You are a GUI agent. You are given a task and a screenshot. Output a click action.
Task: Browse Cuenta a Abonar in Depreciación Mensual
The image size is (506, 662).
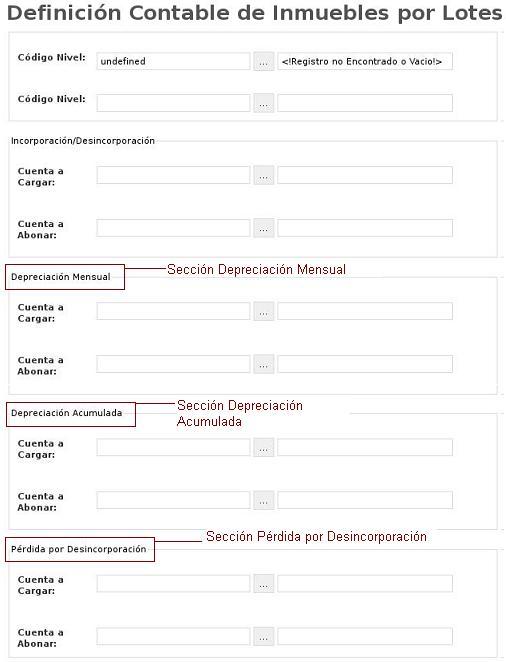pos(264,364)
